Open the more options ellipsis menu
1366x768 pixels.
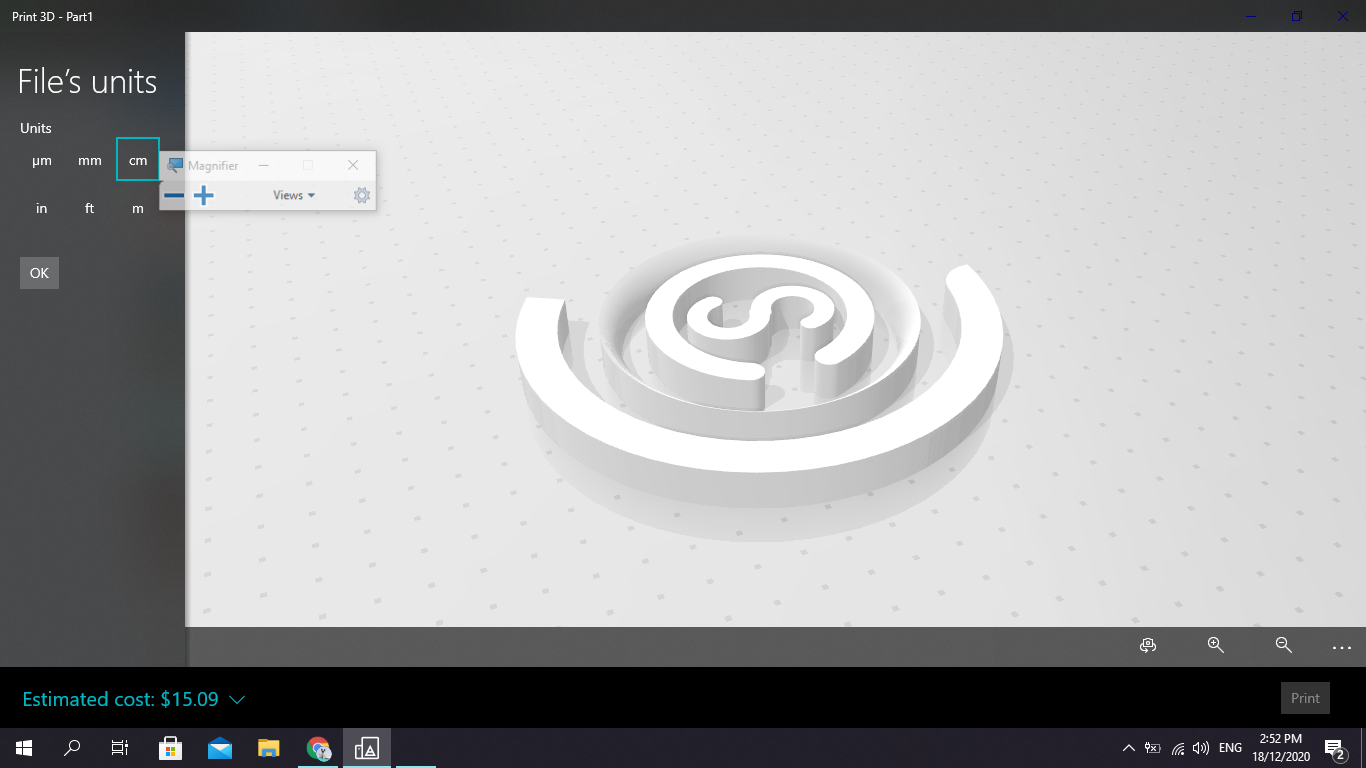click(1342, 648)
